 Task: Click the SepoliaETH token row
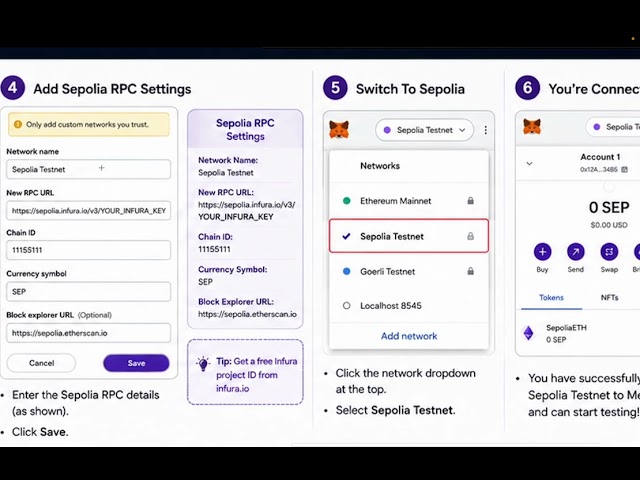pos(580,333)
